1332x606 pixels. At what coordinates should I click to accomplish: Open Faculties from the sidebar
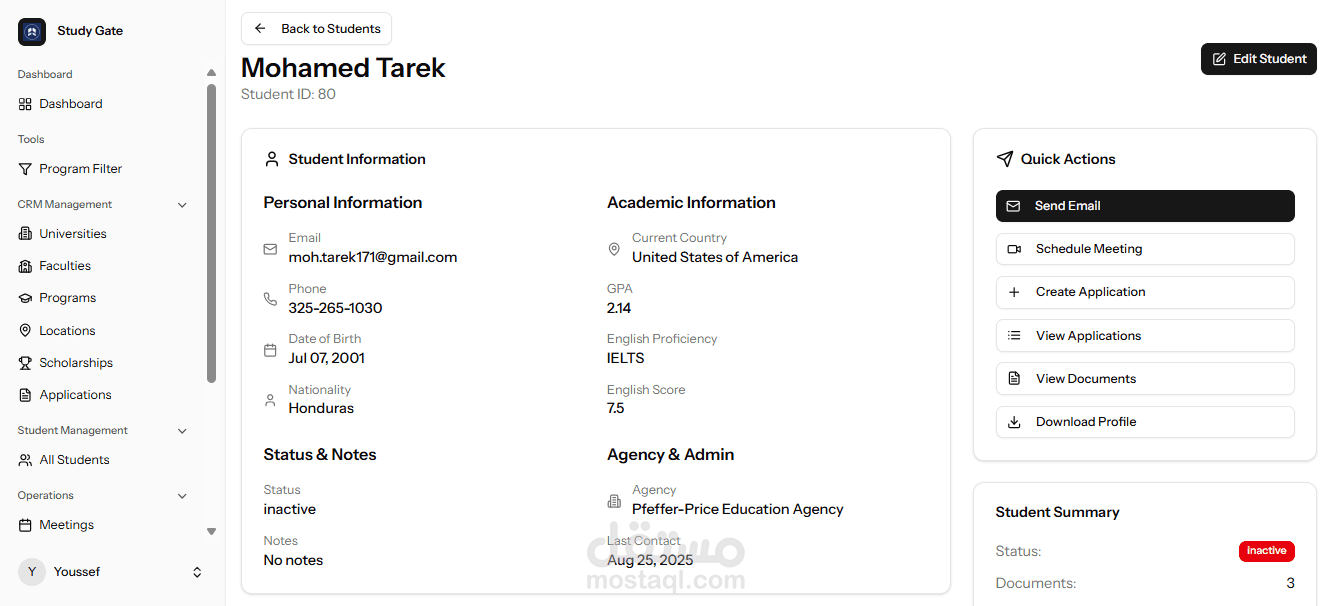click(x=65, y=266)
